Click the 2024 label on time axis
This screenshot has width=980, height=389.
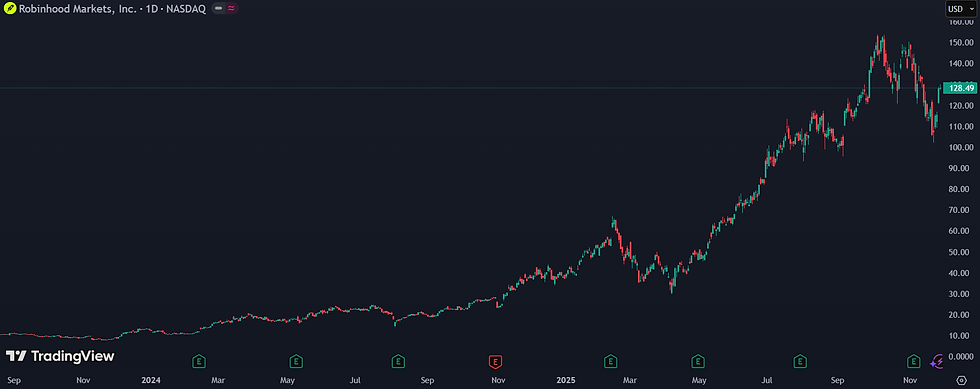pos(151,380)
